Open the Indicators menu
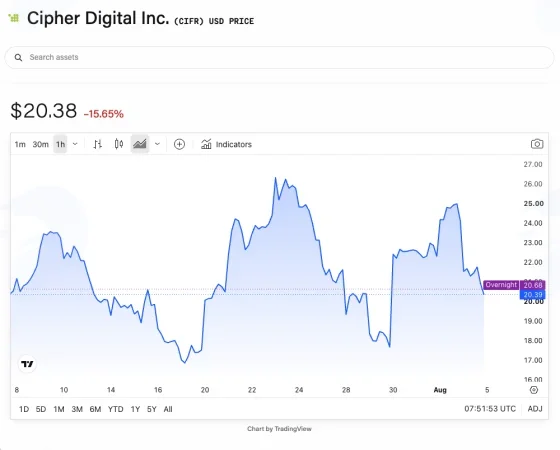Screen dimensions: 560x450 pyautogui.click(x=226, y=144)
